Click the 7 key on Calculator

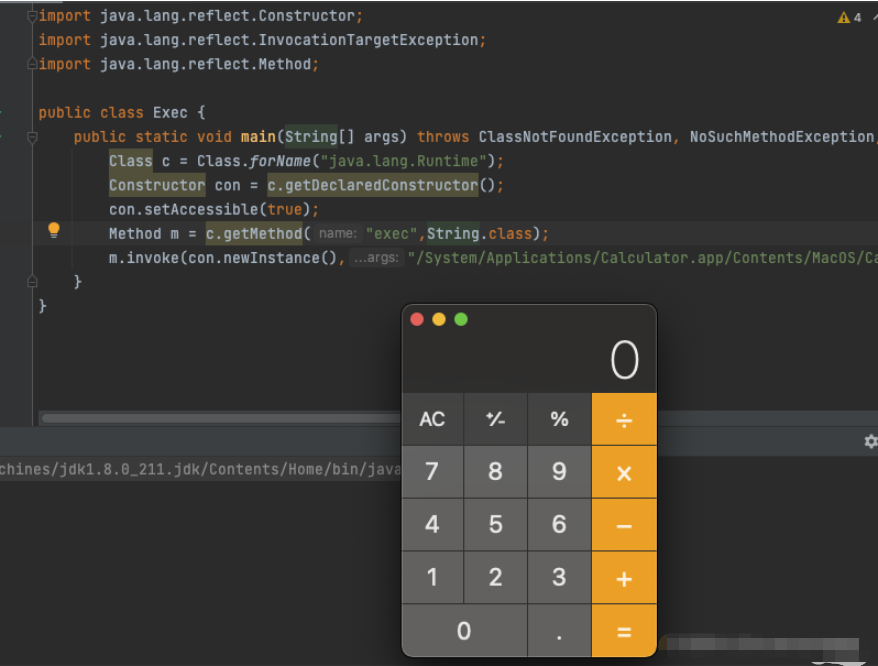(x=432, y=472)
